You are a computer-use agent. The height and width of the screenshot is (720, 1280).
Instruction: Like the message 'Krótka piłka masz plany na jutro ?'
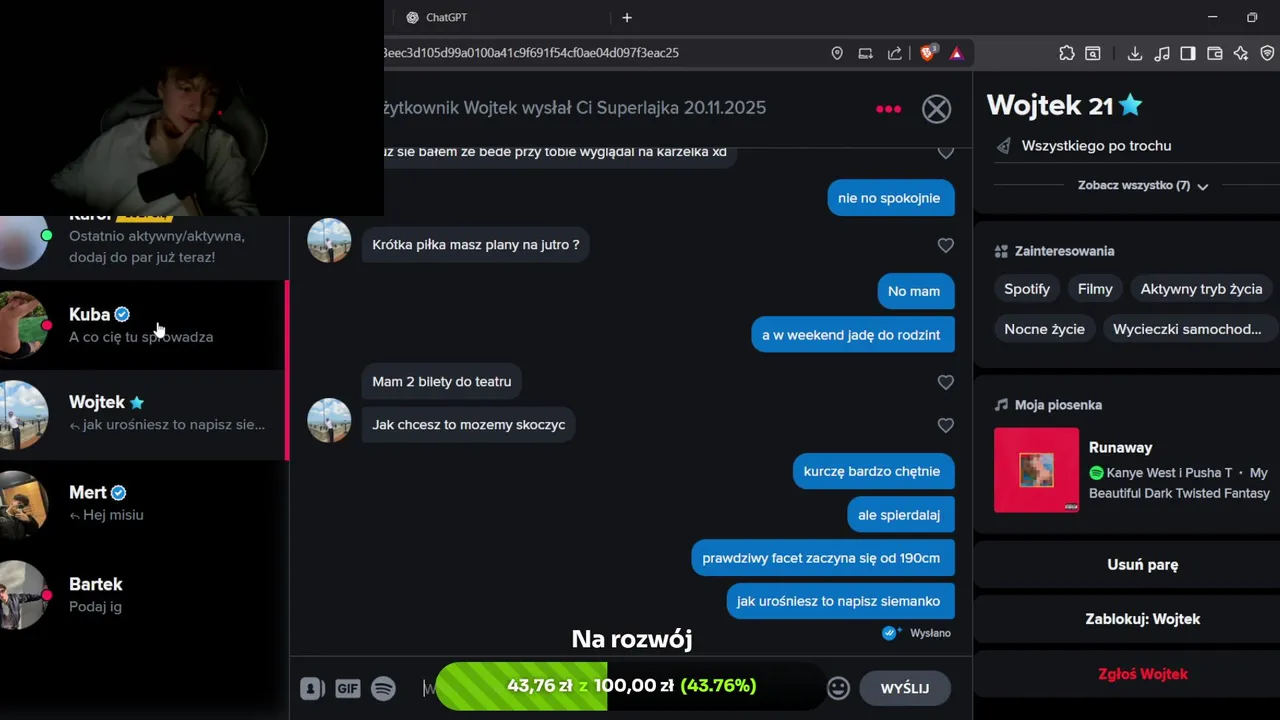tap(945, 245)
